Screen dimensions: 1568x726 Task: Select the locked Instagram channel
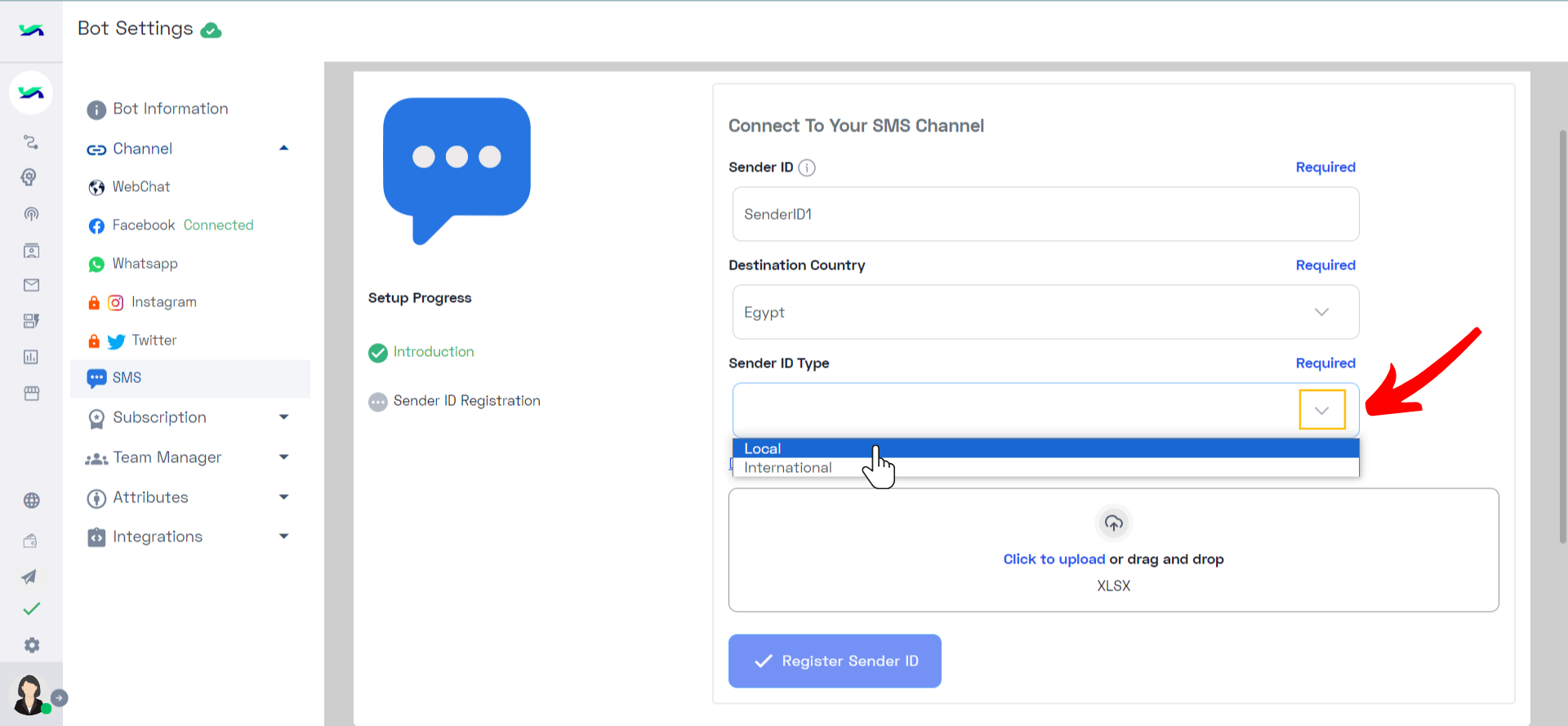pyautogui.click(x=143, y=302)
